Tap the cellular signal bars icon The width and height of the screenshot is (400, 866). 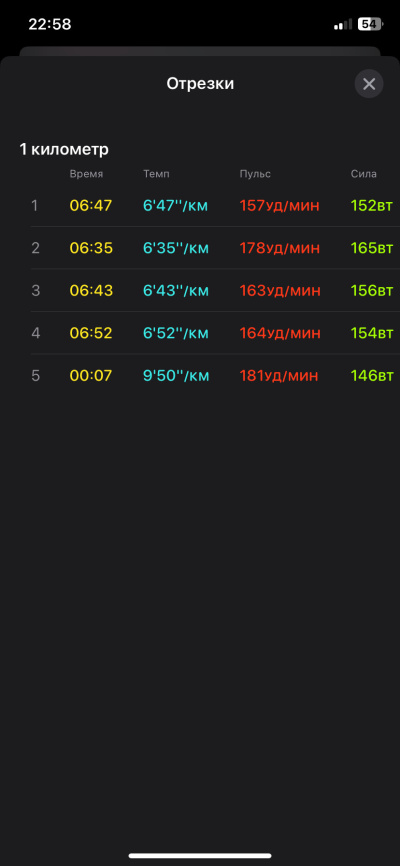tap(343, 25)
